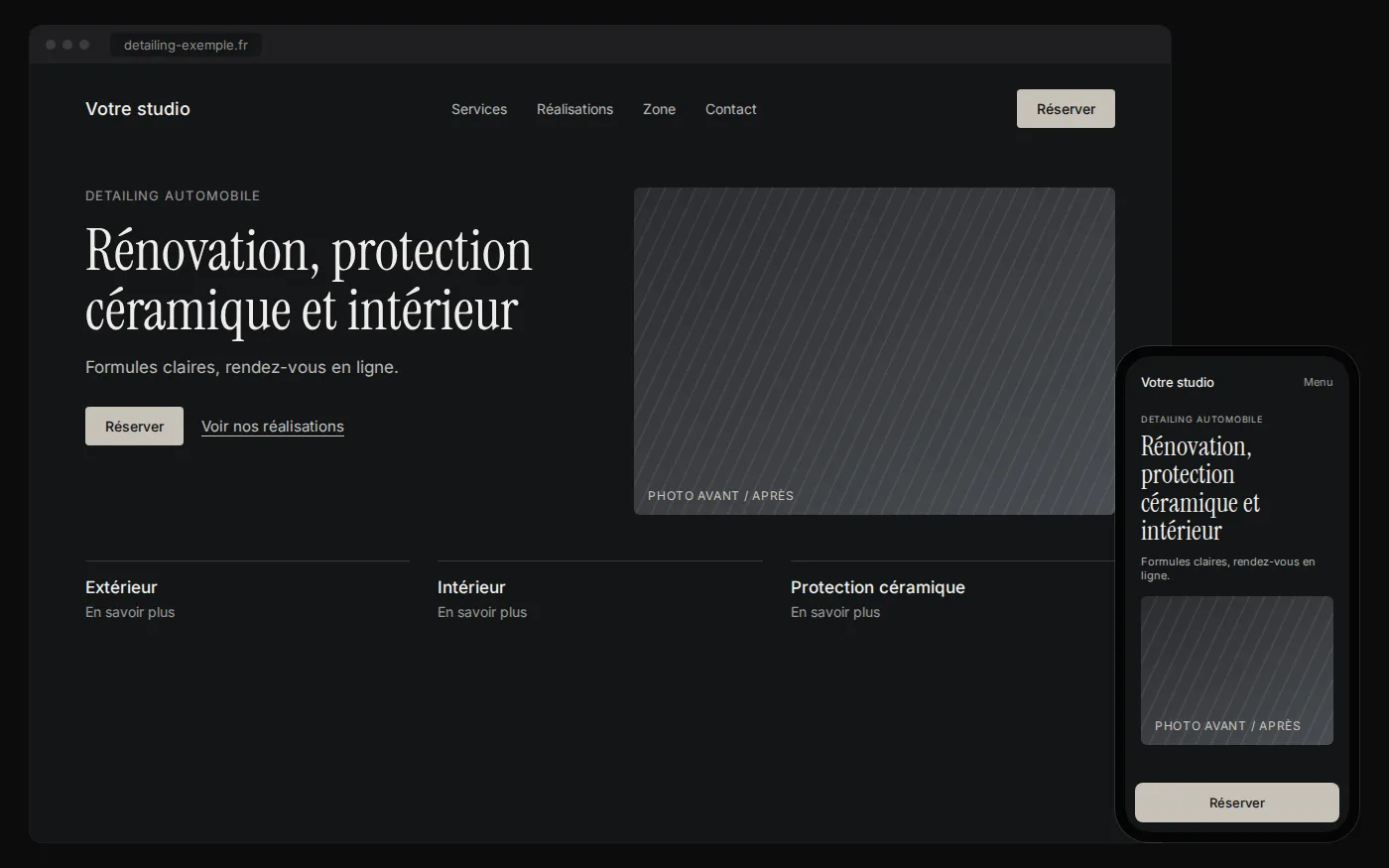
Task: Open 'En savoir plus' under Intérieur
Action: (482, 612)
